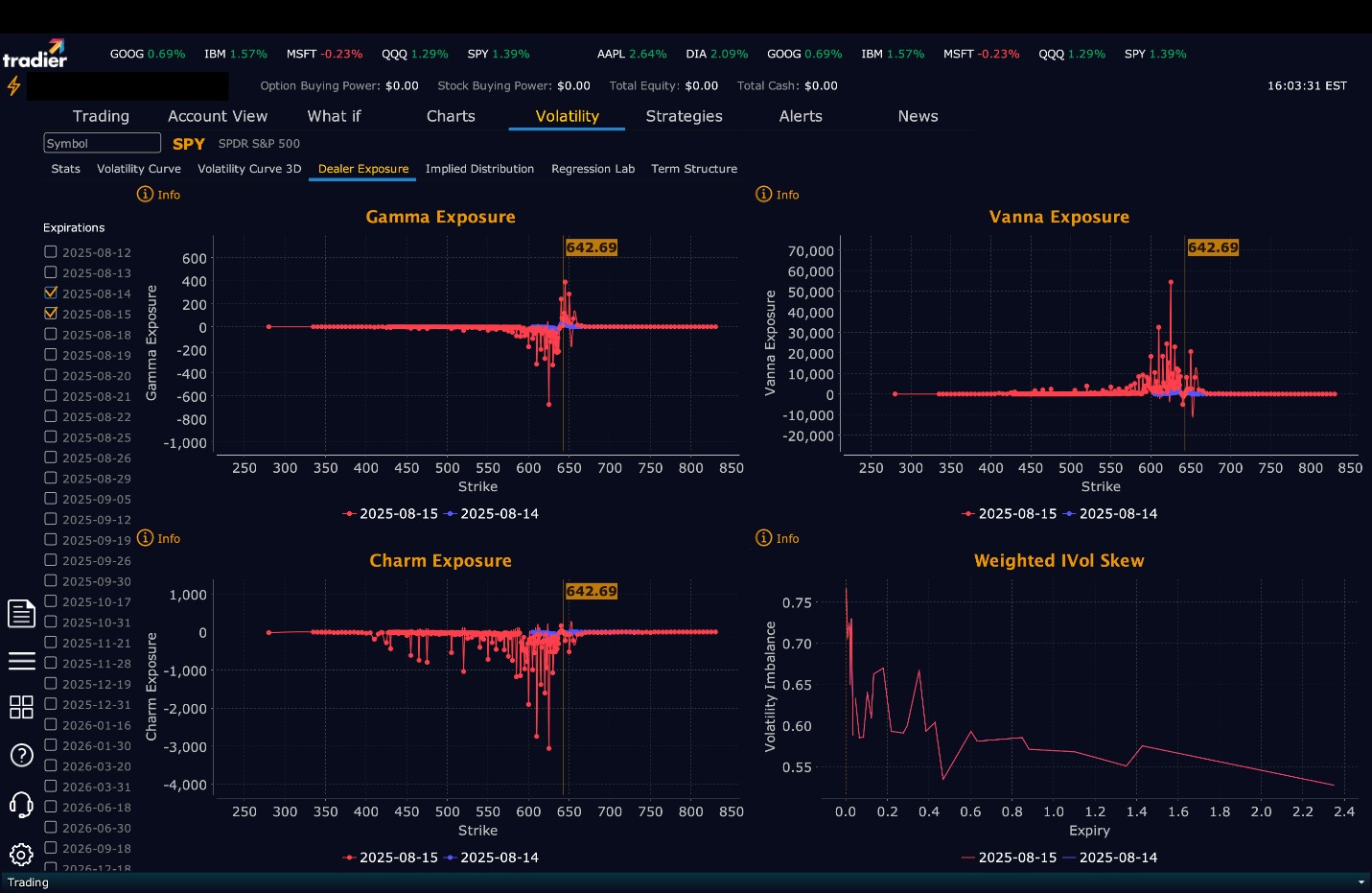1372x893 pixels.
Task: Uncheck the 2025-08-14 expiration
Action: point(51,293)
